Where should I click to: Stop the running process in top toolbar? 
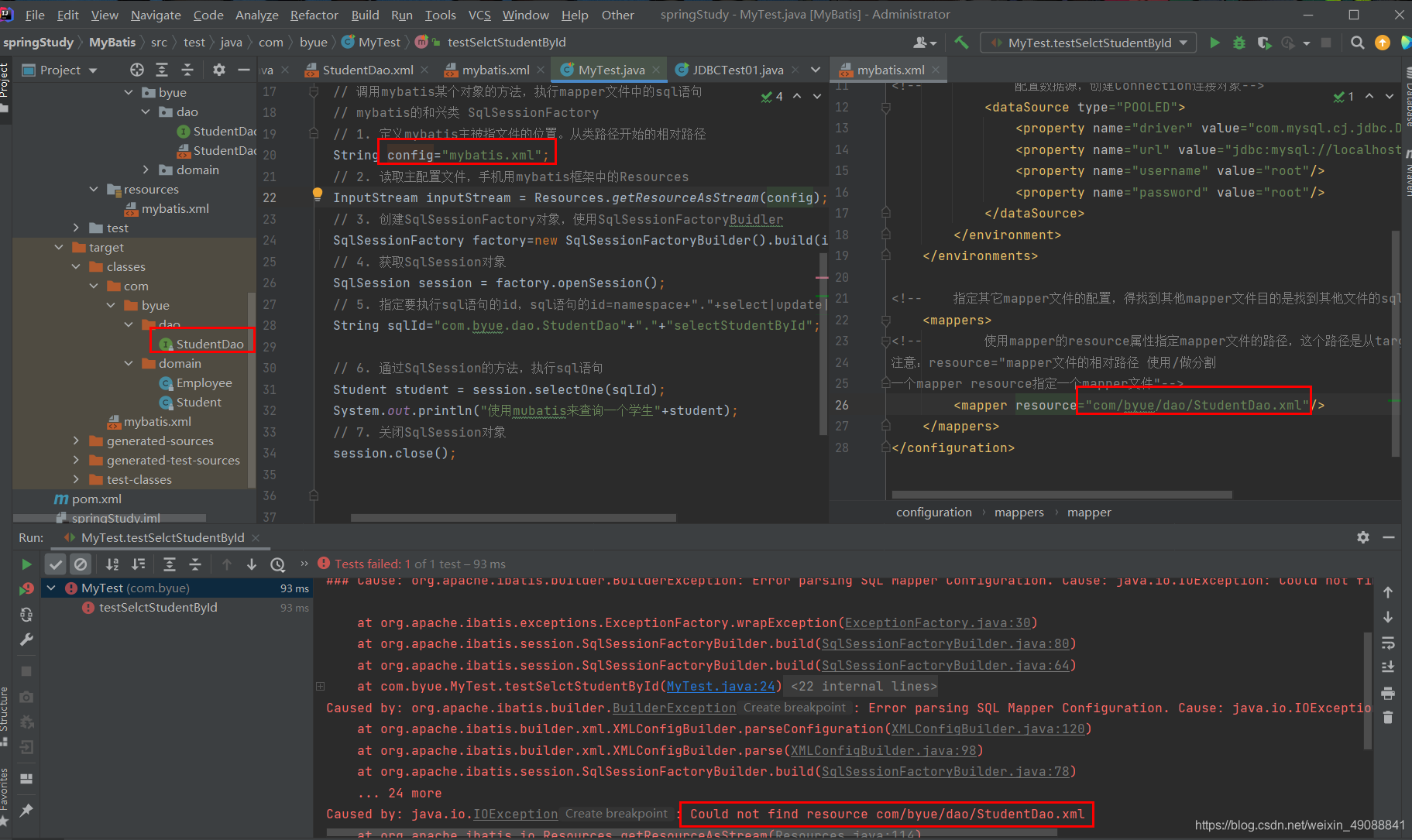pyautogui.click(x=1325, y=43)
